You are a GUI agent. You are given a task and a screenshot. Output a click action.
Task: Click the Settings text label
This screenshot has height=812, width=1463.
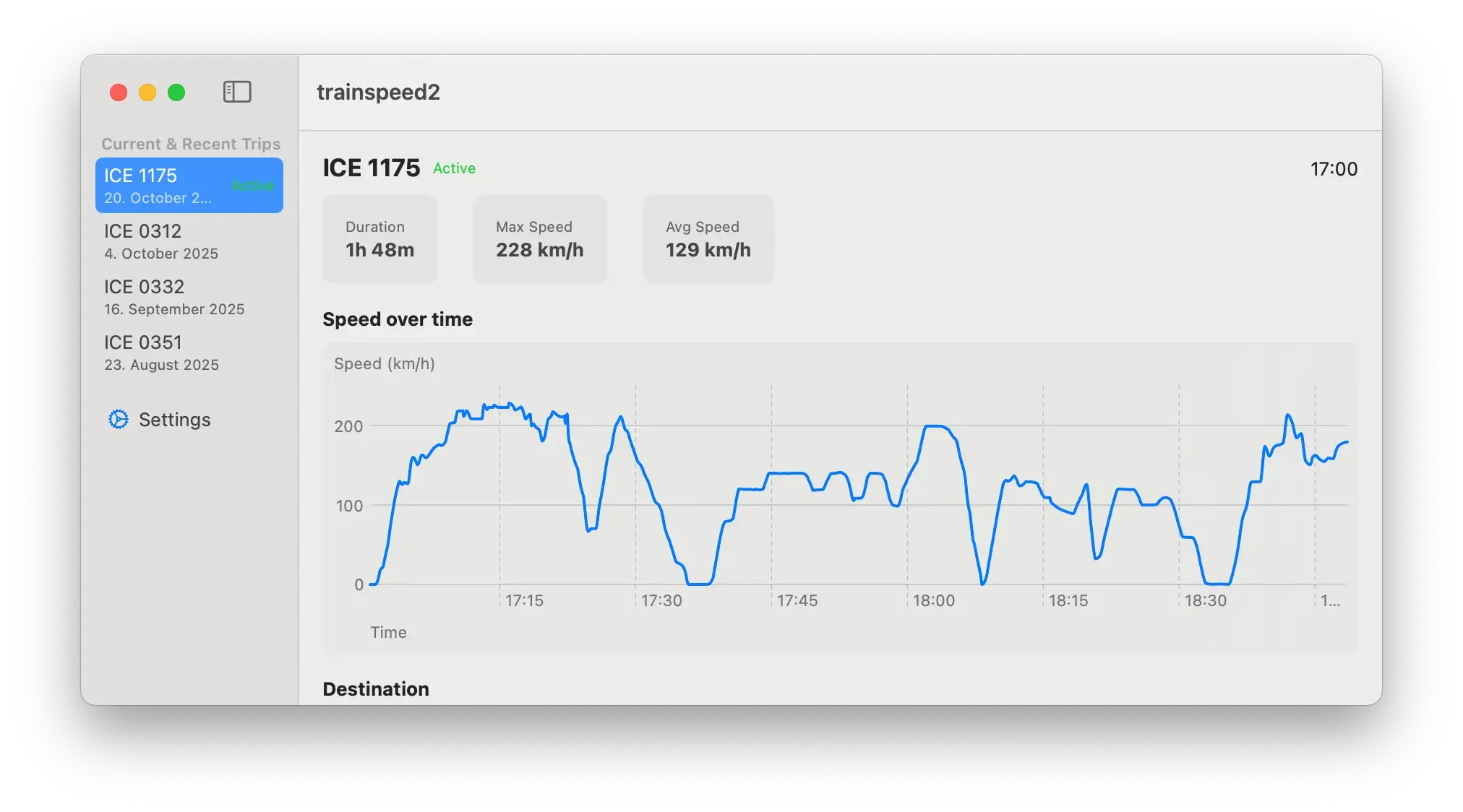coord(175,419)
